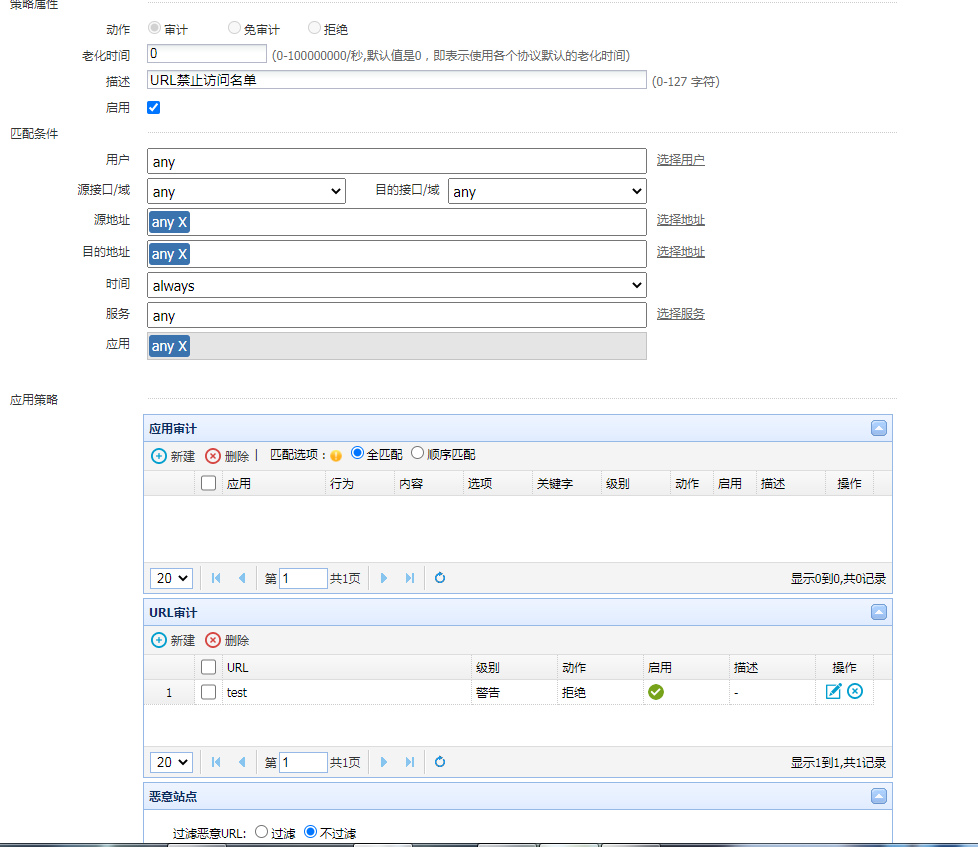Viewport: 978px width, 847px height.
Task: Click the 选择用户 link
Action: [680, 160]
